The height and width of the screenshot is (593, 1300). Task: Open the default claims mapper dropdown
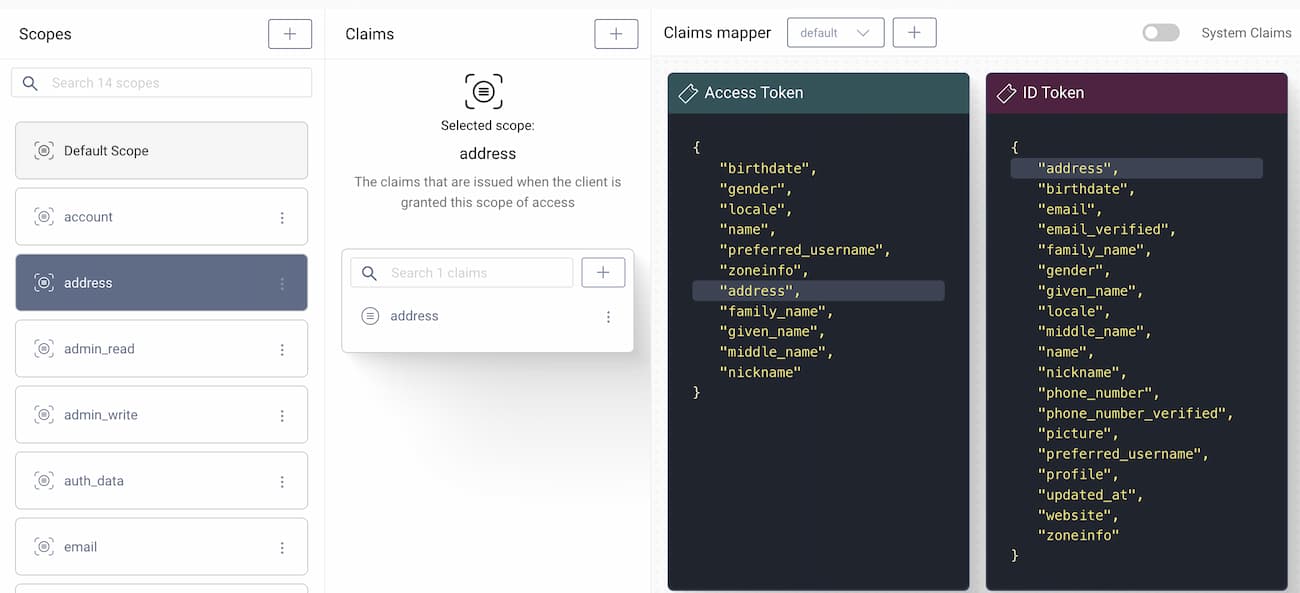coord(834,33)
